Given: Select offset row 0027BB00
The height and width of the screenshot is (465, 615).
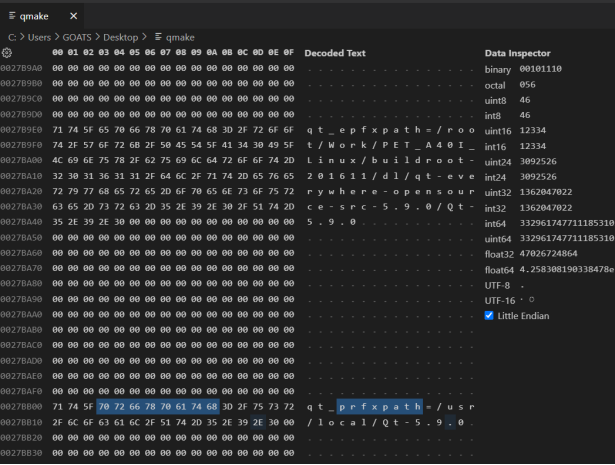Looking at the screenshot, I should 22,407.
